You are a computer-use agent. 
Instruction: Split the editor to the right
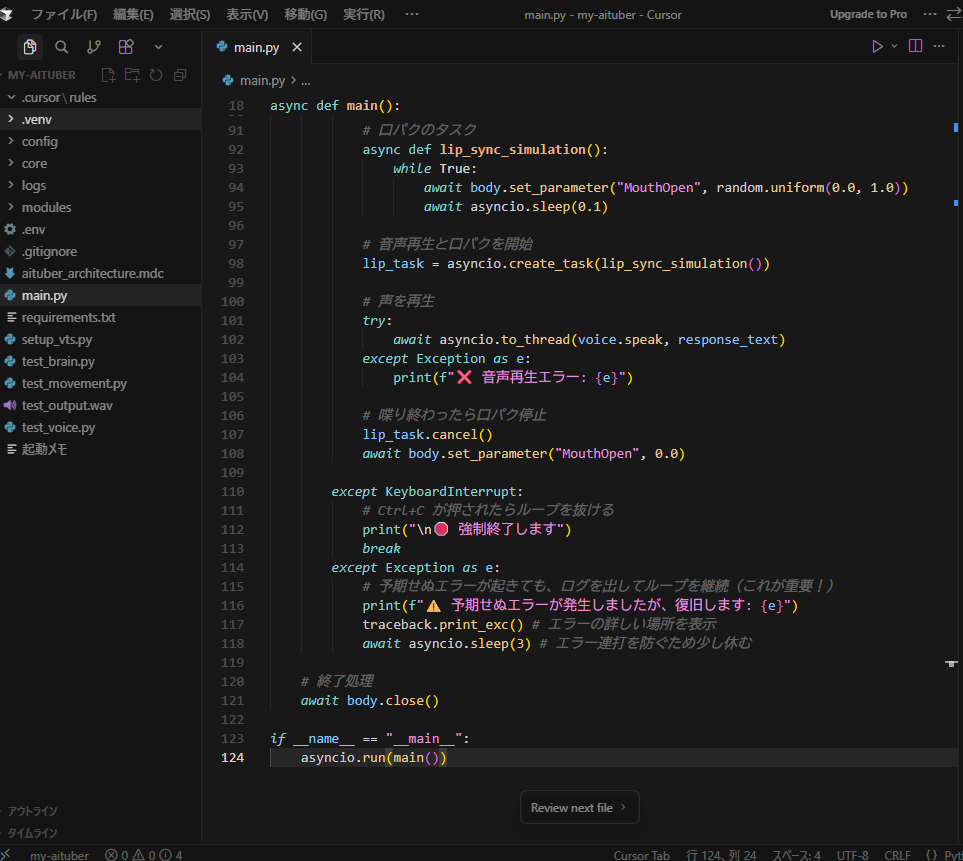[x=915, y=47]
